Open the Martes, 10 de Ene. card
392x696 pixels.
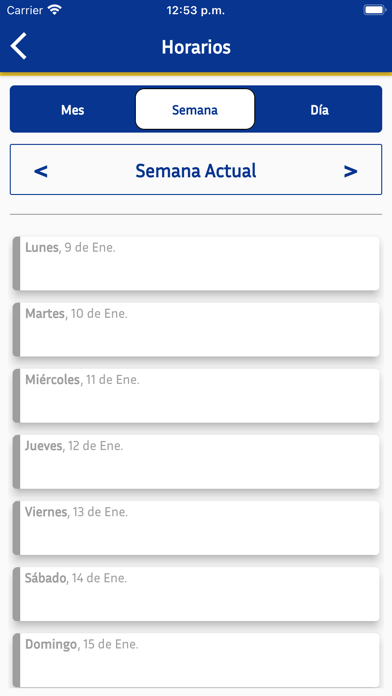196,329
